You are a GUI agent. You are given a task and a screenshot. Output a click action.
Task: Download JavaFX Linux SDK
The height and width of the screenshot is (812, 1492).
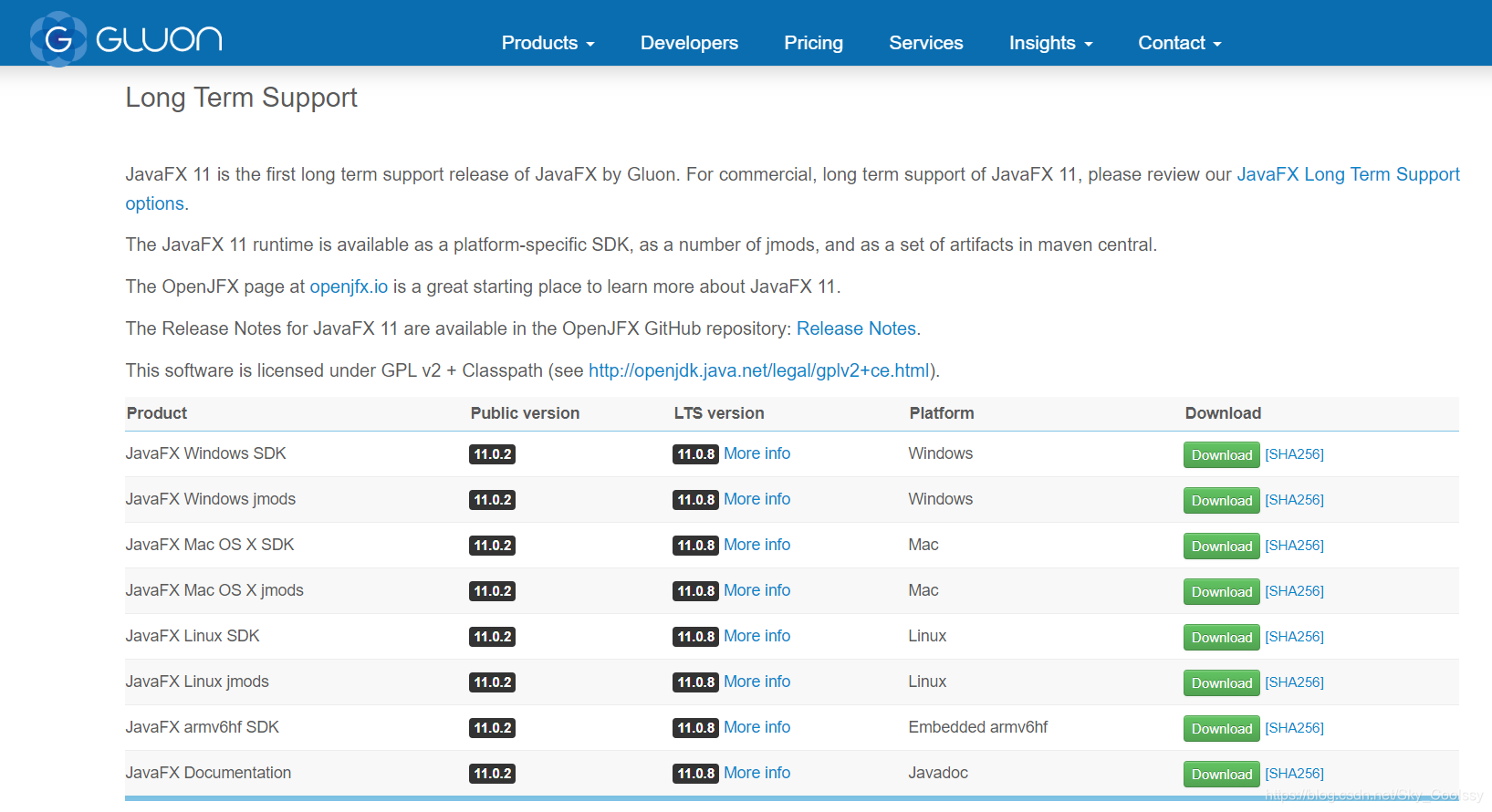1221,637
